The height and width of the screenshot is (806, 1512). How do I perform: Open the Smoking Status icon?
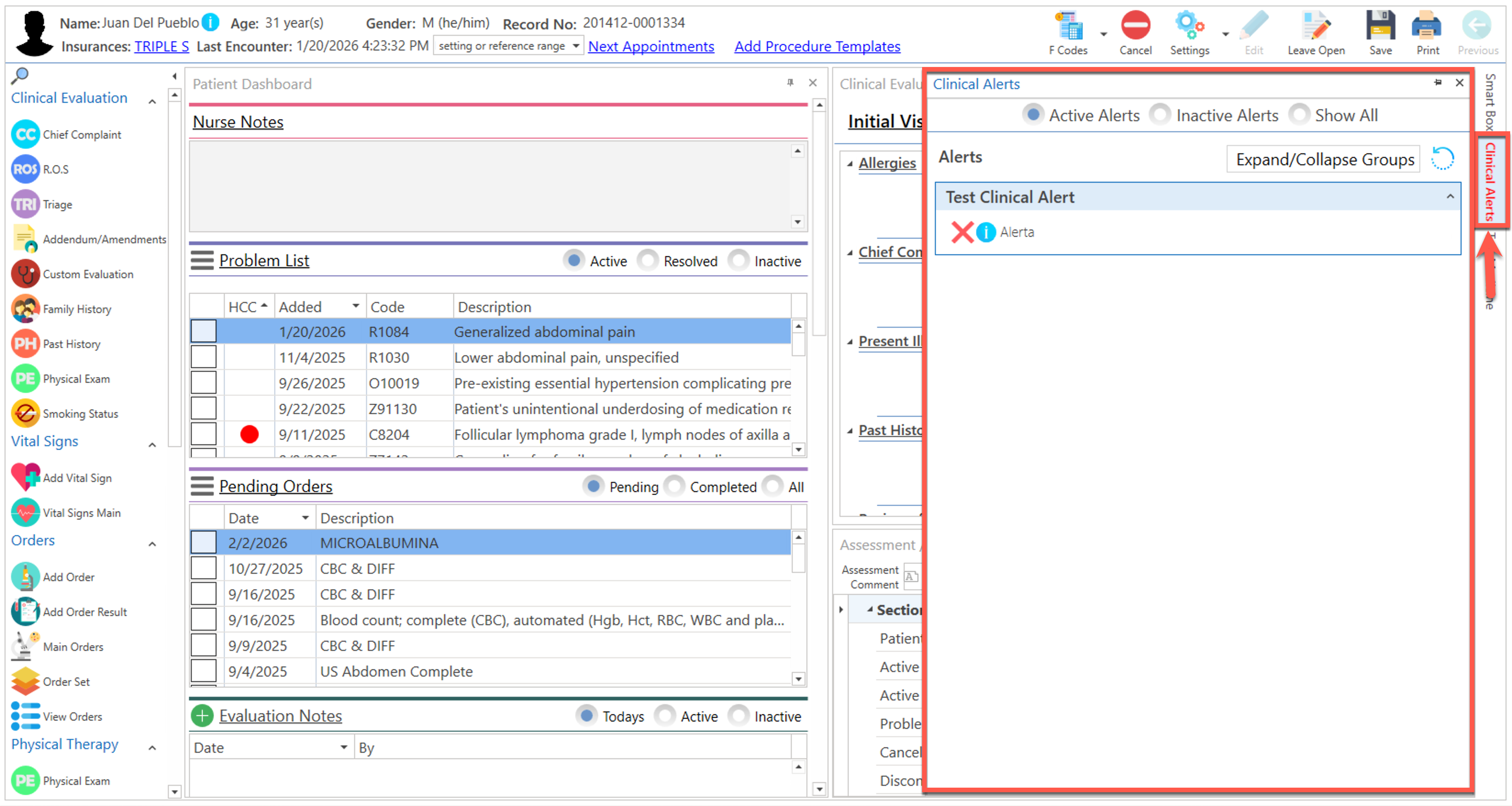[25, 414]
